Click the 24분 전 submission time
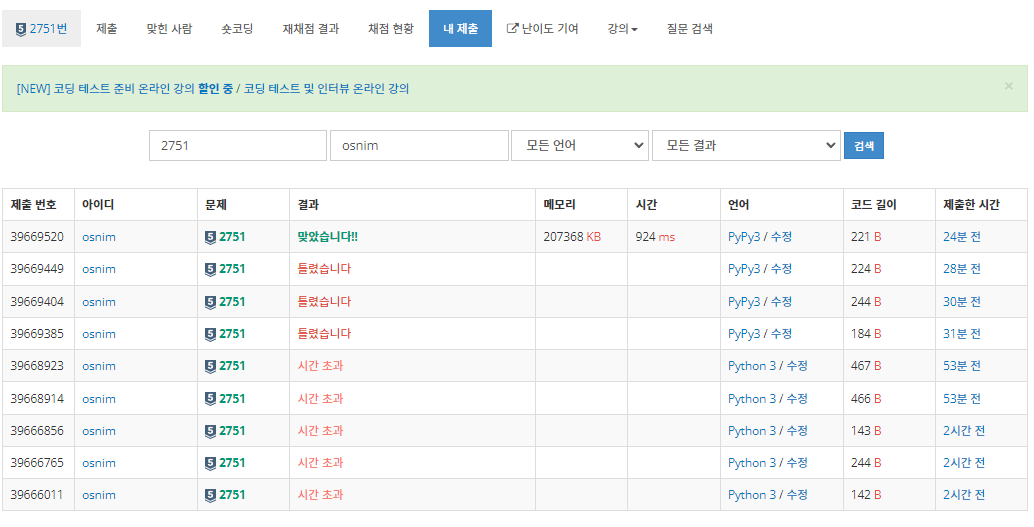This screenshot has height=527, width=1034. [x=961, y=236]
